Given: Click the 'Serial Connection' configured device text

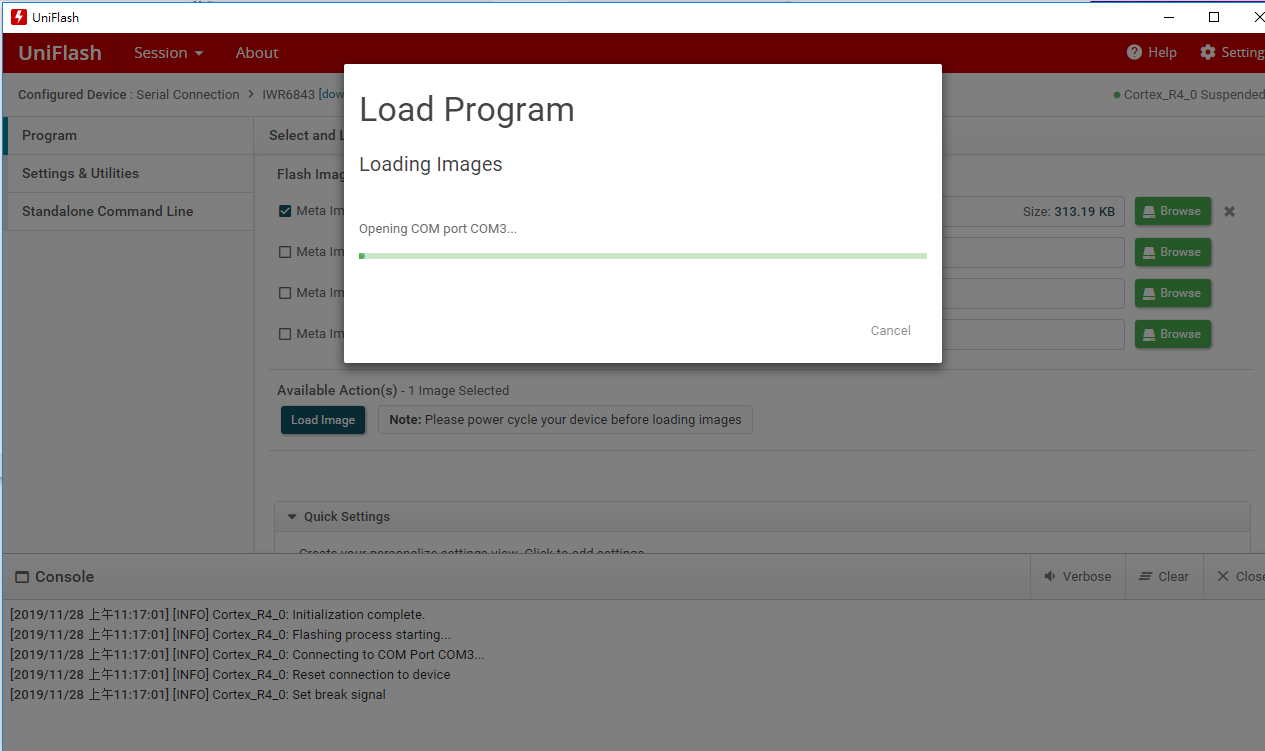Looking at the screenshot, I should coord(188,95).
